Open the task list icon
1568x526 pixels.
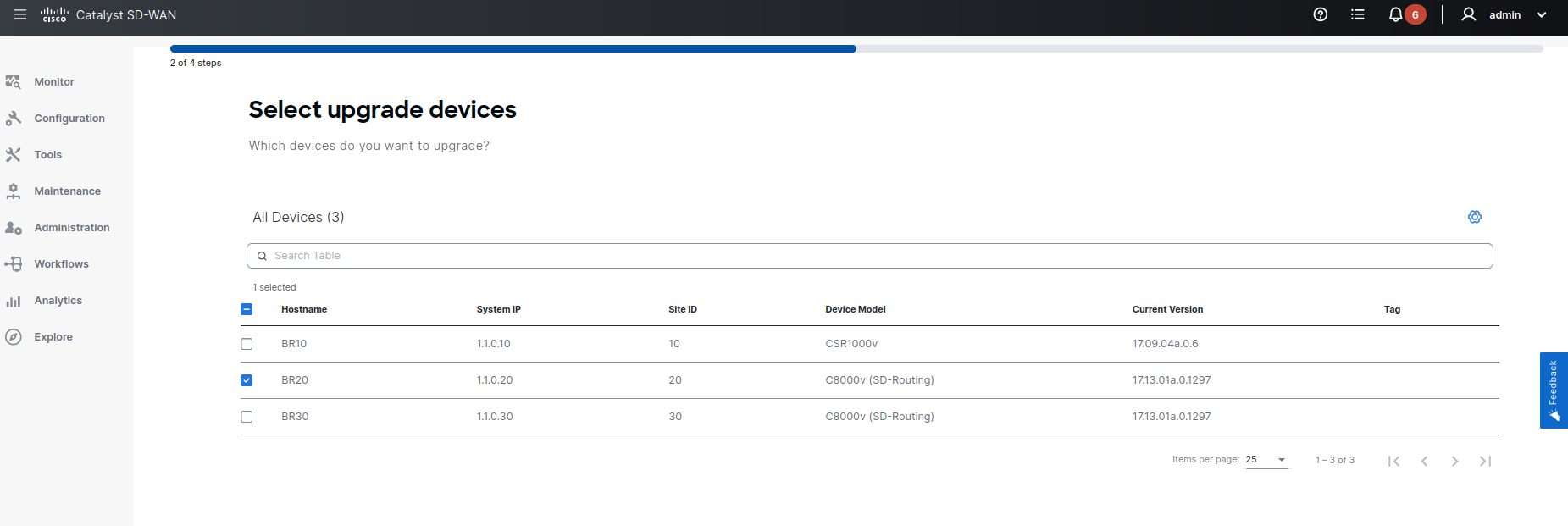click(1357, 14)
